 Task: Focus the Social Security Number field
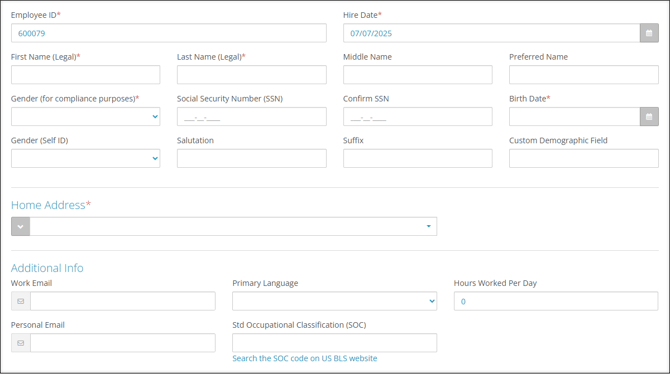tap(252, 117)
